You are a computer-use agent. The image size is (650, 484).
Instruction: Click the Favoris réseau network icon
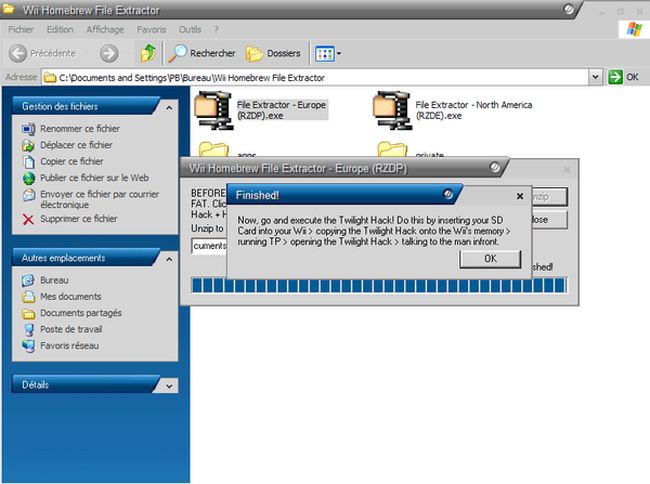click(29, 346)
